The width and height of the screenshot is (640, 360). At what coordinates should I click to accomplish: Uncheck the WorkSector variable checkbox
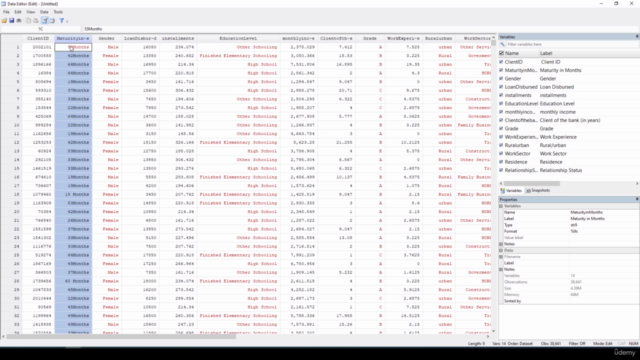(x=501, y=153)
